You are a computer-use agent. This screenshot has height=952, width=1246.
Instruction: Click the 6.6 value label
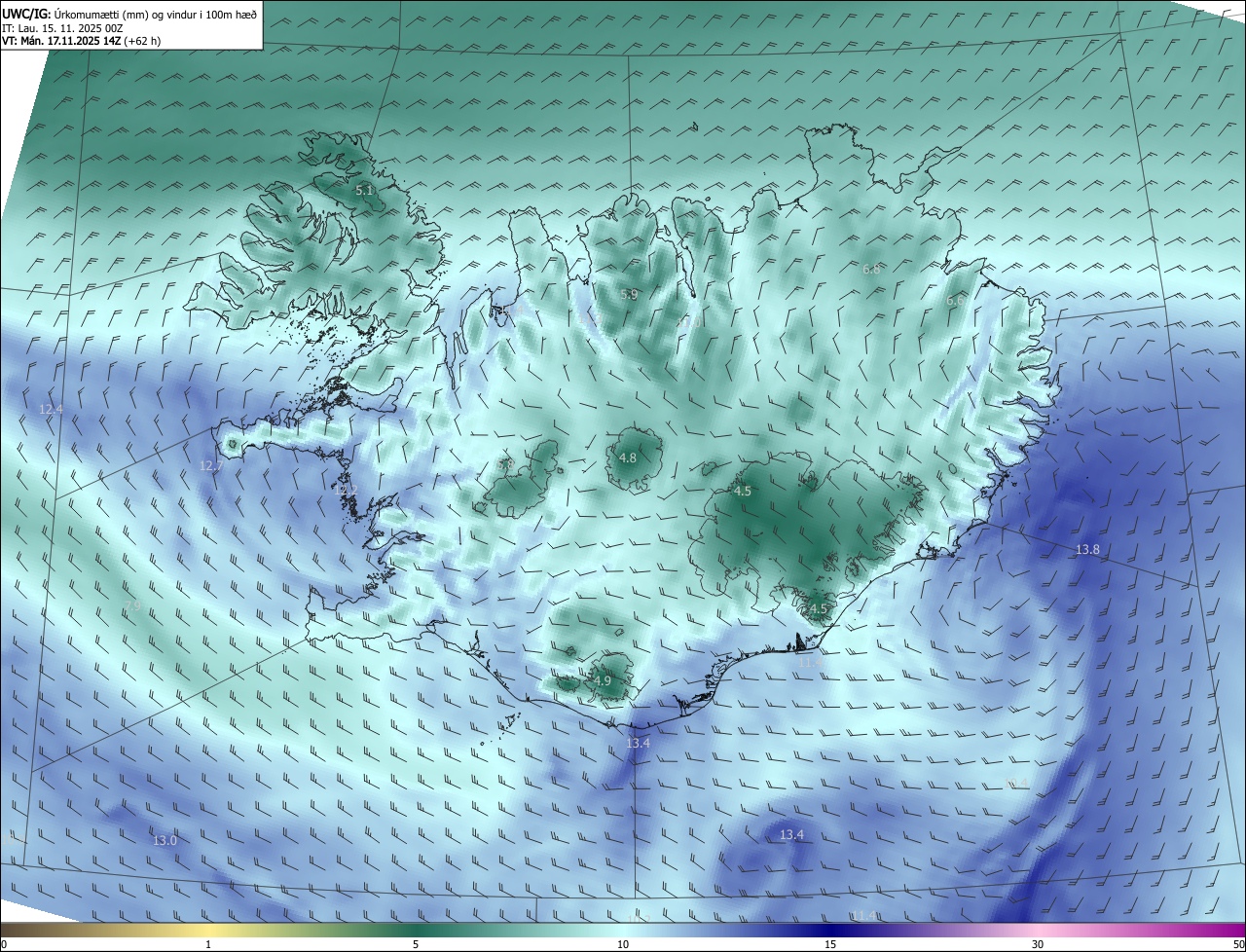click(x=955, y=301)
